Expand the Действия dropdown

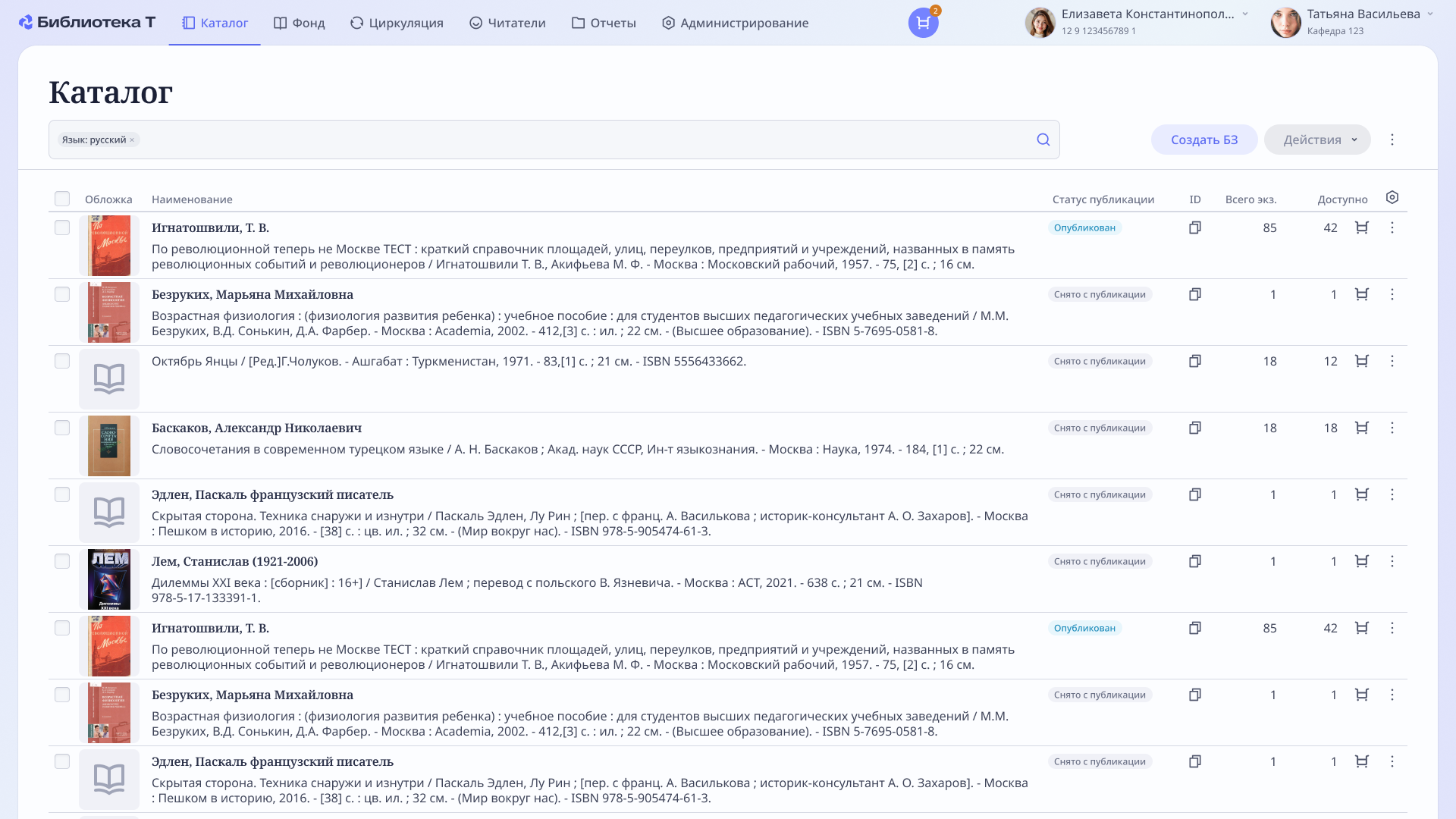point(1317,140)
